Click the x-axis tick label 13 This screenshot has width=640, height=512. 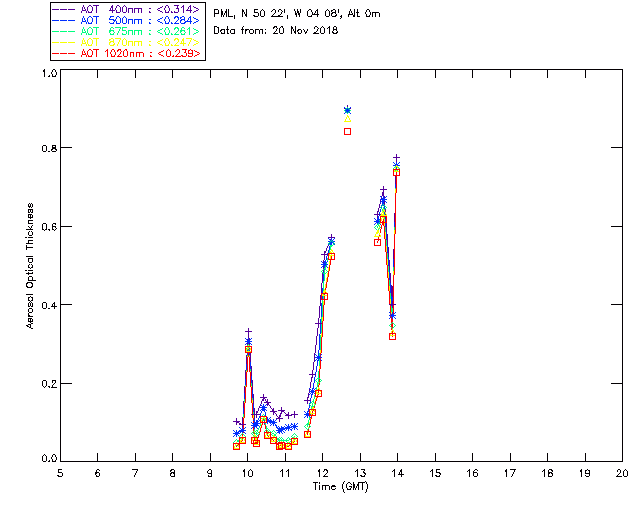360,473
